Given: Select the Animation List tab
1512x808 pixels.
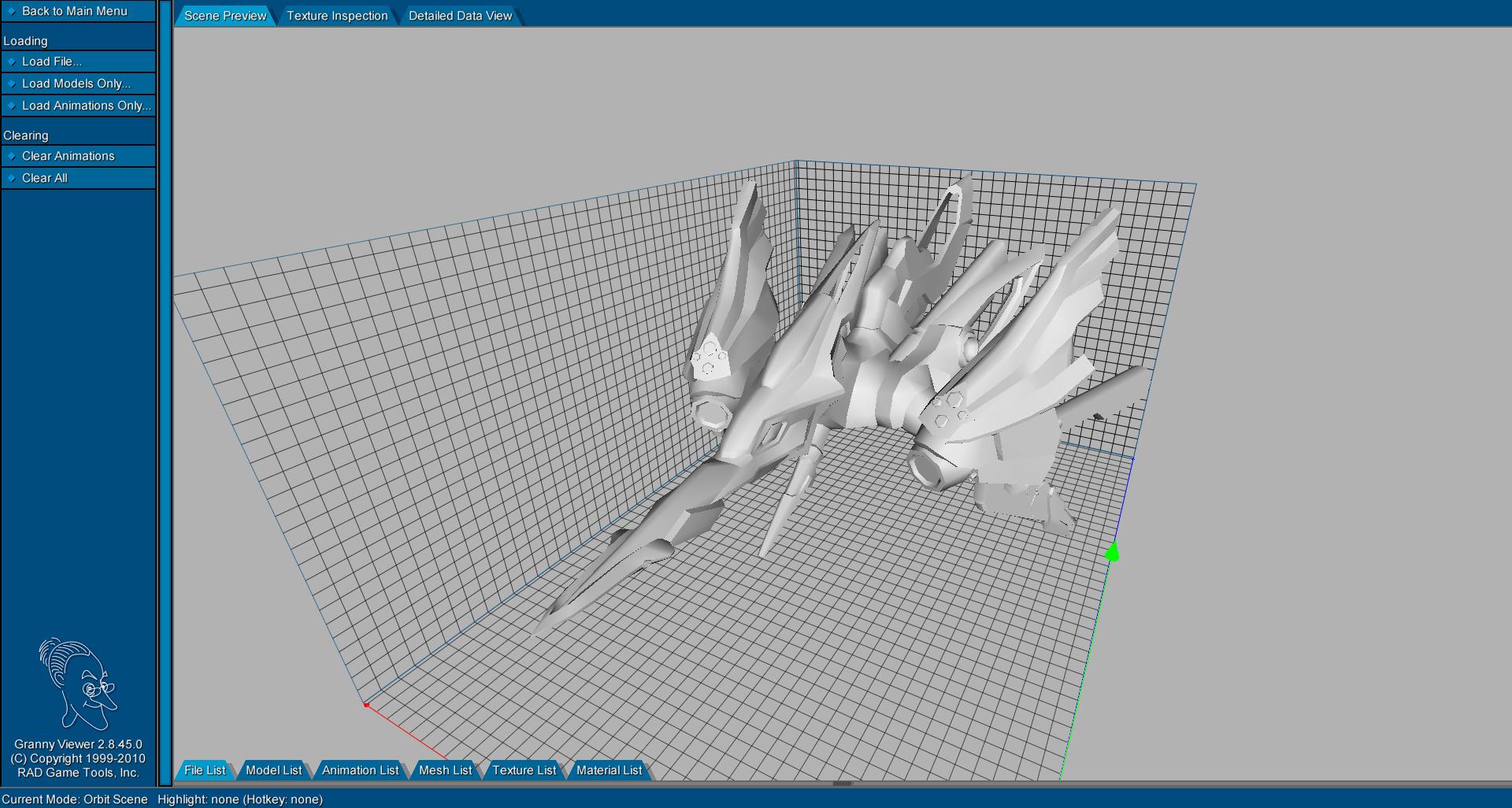Looking at the screenshot, I should pos(360,770).
